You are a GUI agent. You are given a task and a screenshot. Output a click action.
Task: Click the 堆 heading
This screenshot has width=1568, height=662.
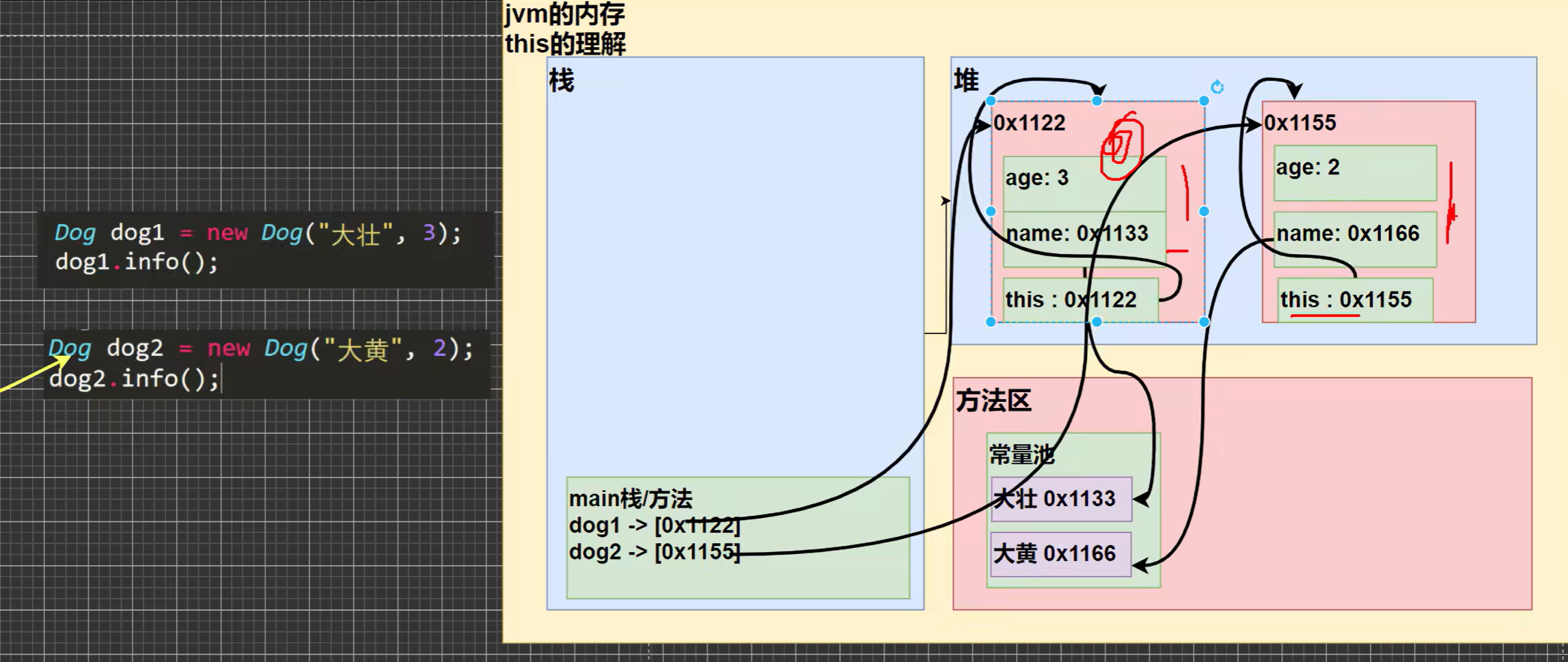point(966,81)
